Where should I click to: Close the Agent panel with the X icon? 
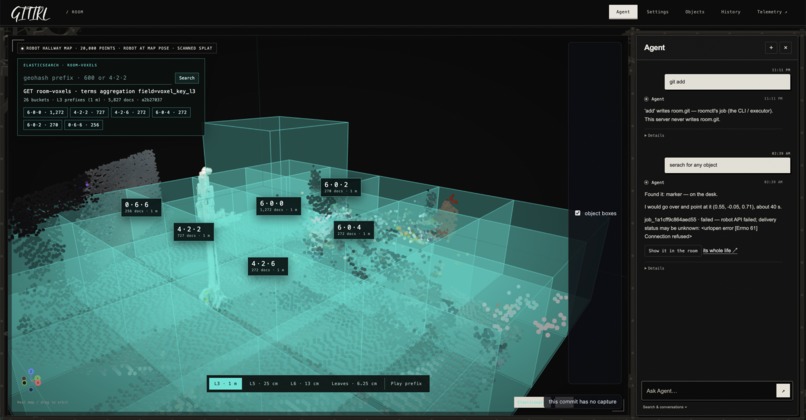pyautogui.click(x=785, y=48)
